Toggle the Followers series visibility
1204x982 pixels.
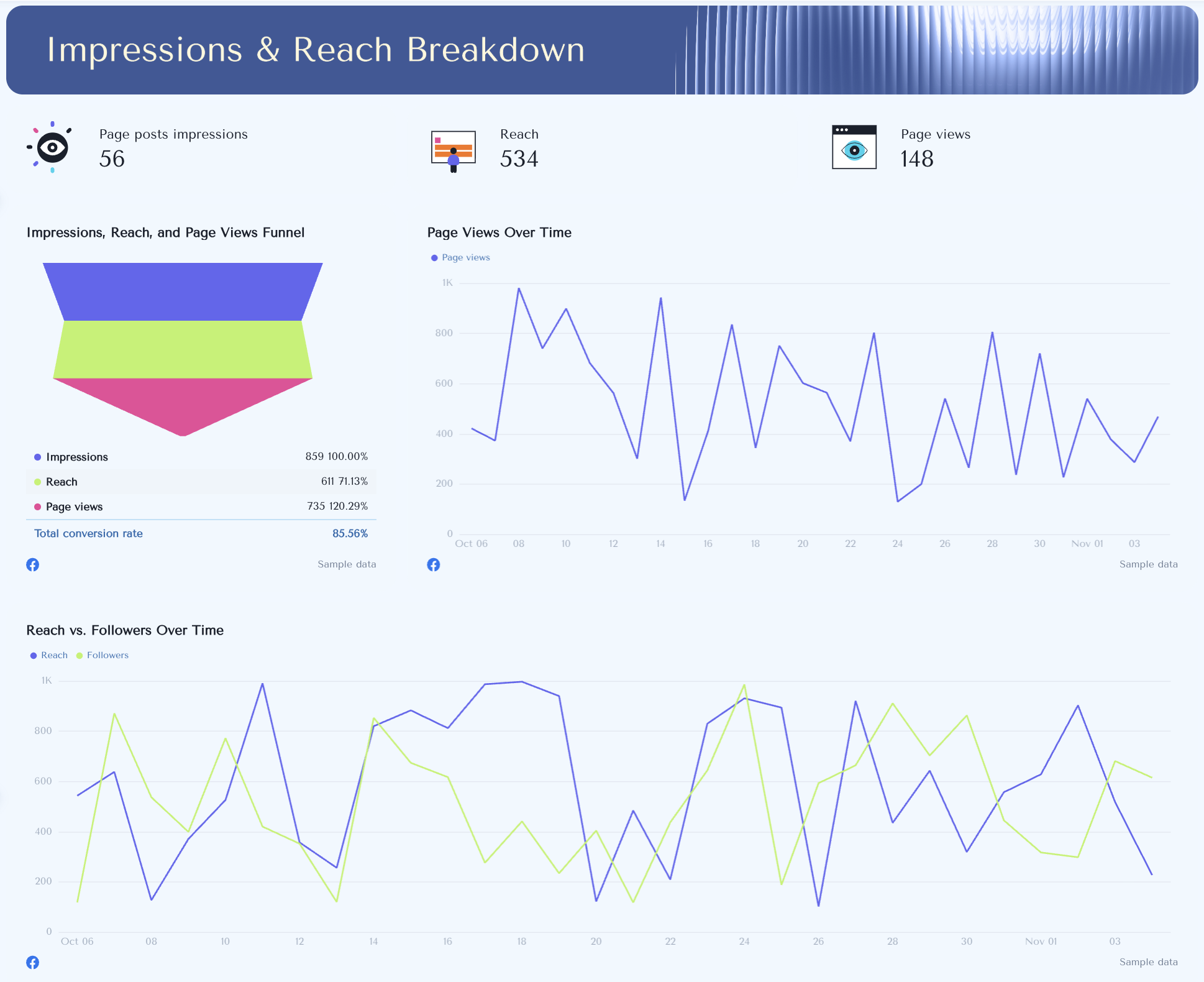(x=102, y=655)
